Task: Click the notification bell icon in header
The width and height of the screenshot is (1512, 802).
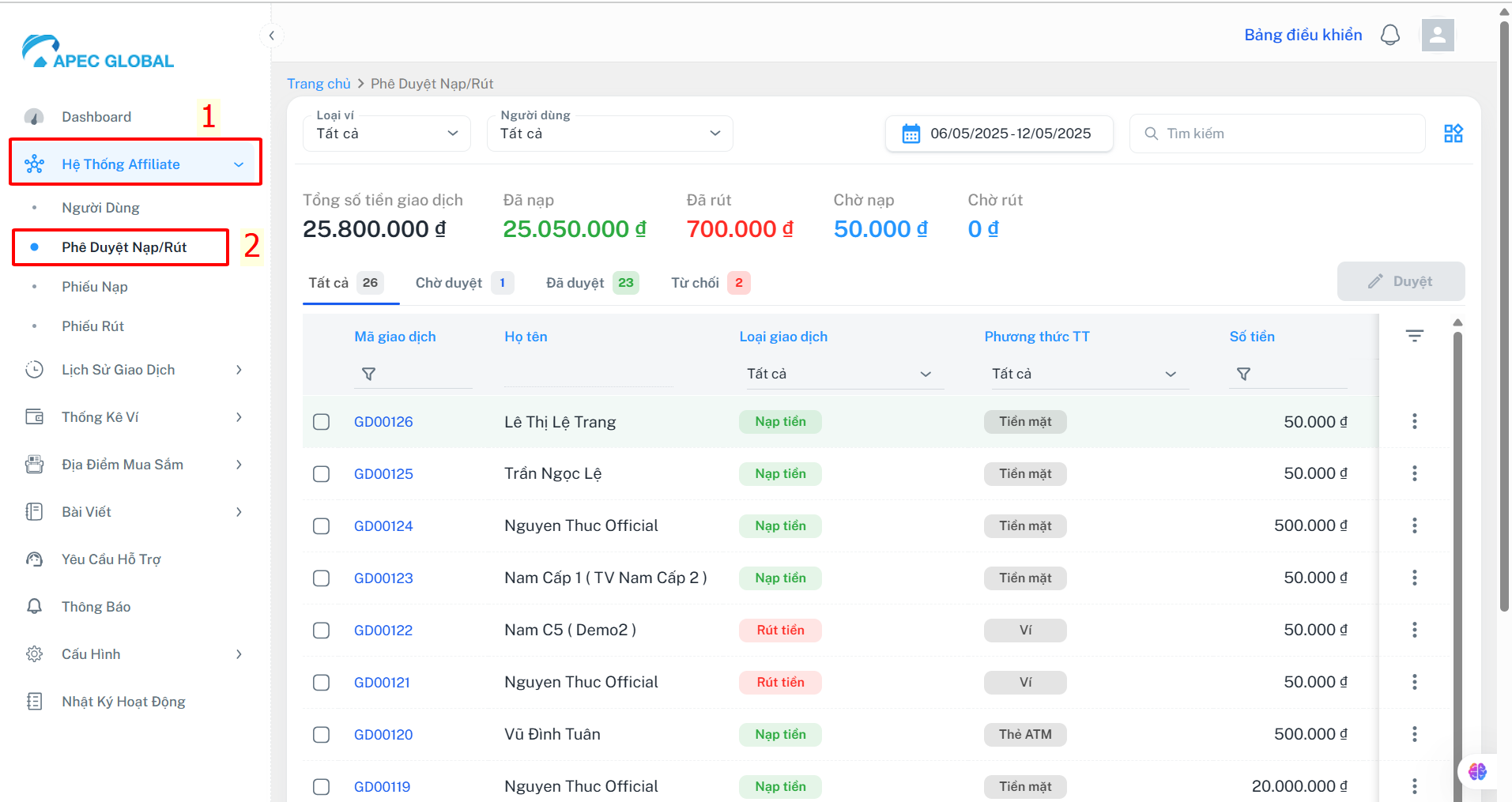Action: (1389, 35)
